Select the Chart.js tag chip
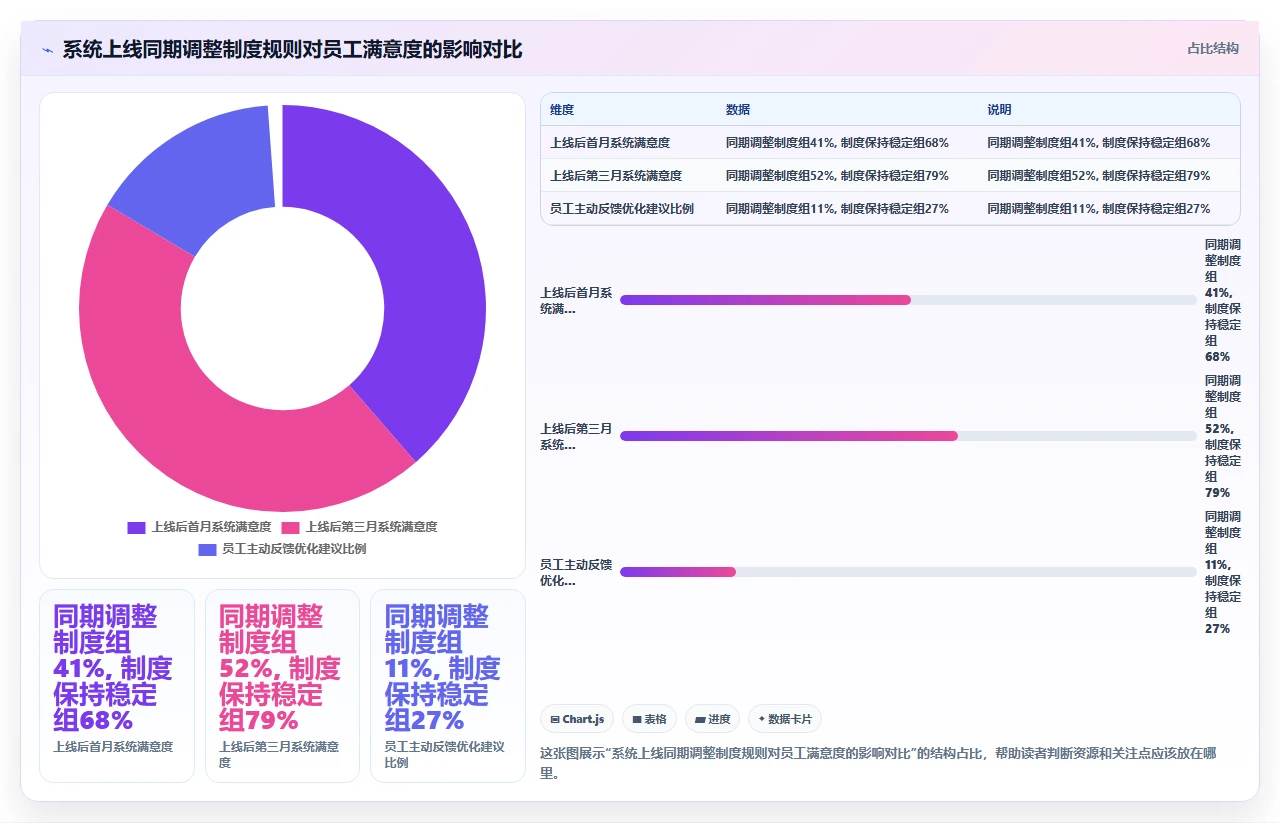 [x=577, y=719]
